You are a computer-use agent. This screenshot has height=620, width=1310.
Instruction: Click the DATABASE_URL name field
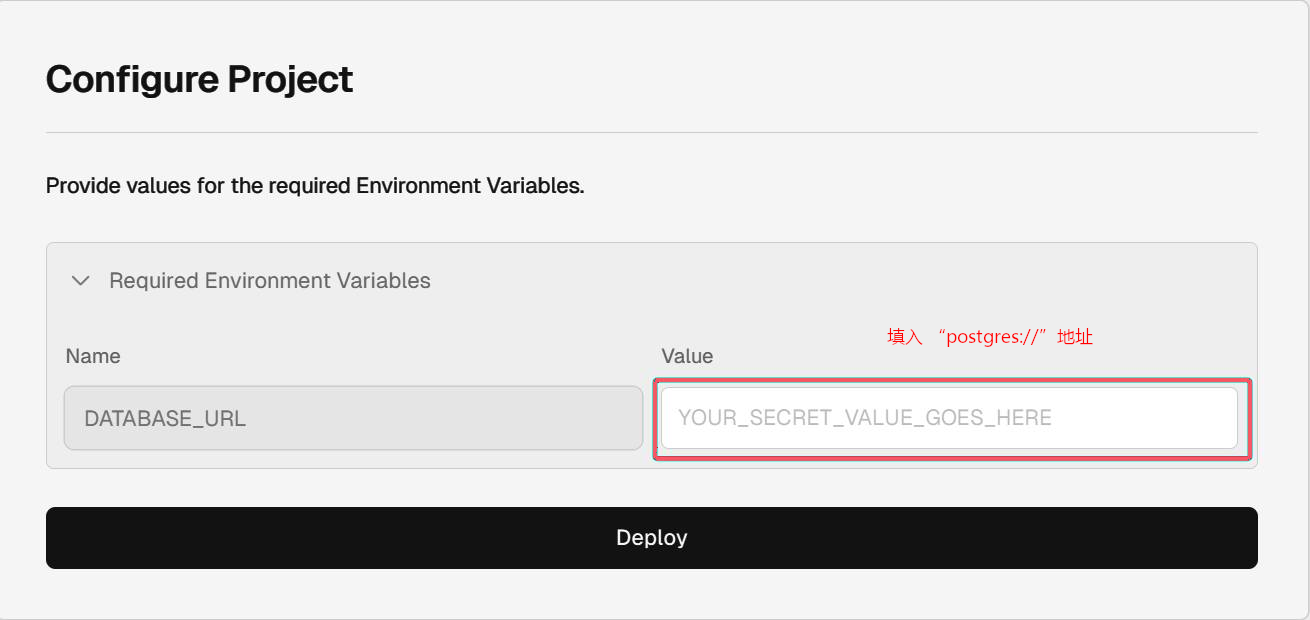(x=353, y=418)
